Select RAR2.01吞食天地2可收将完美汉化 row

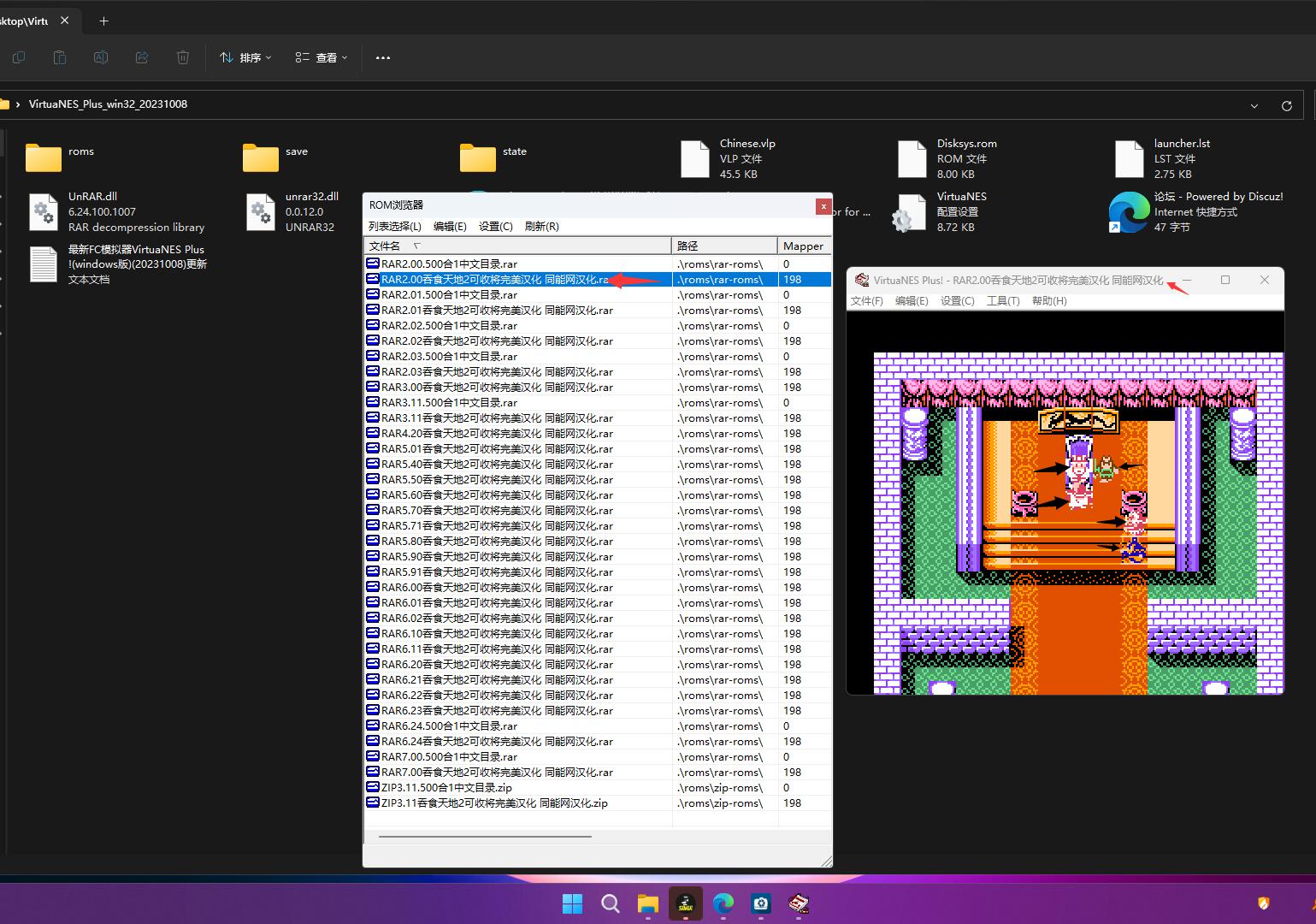pyautogui.click(x=598, y=311)
